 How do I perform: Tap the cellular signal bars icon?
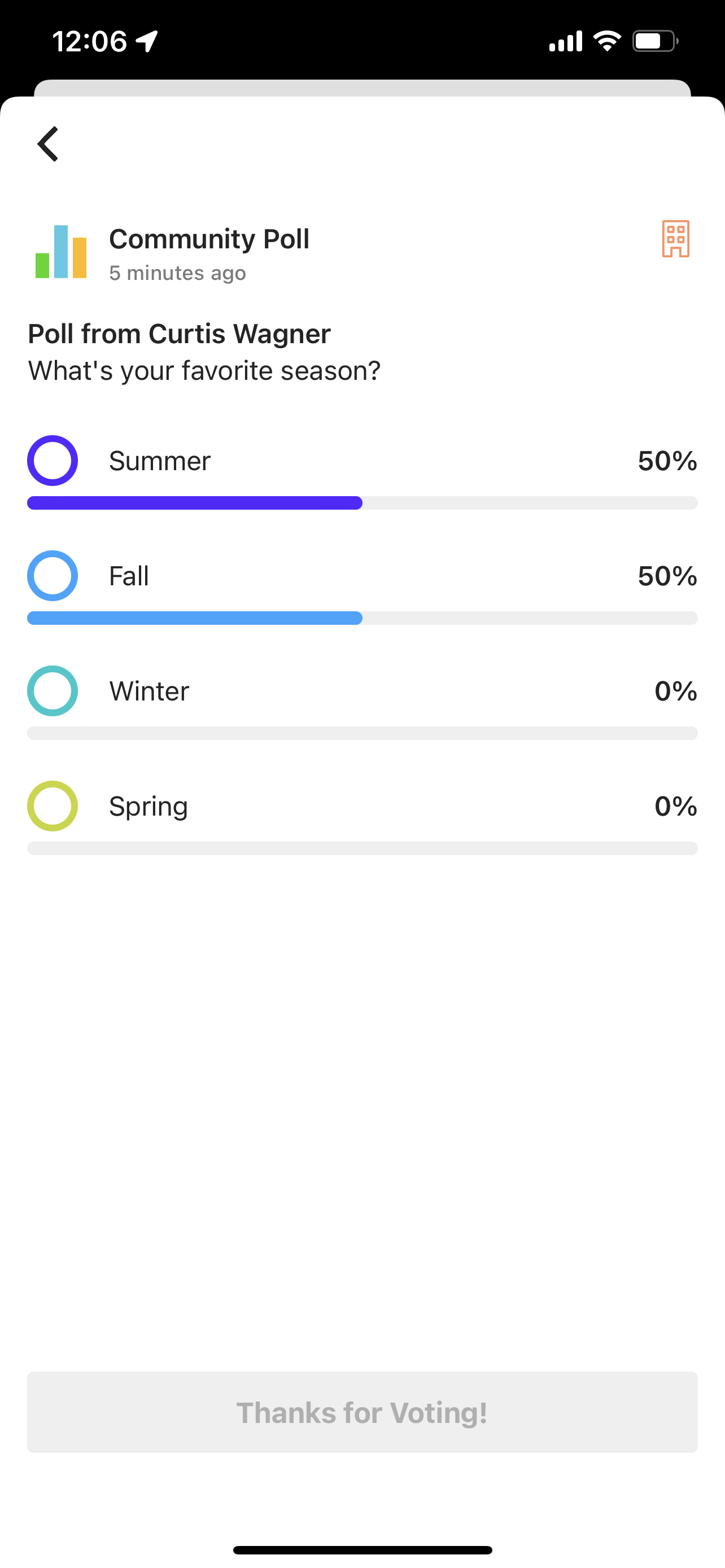(x=566, y=41)
